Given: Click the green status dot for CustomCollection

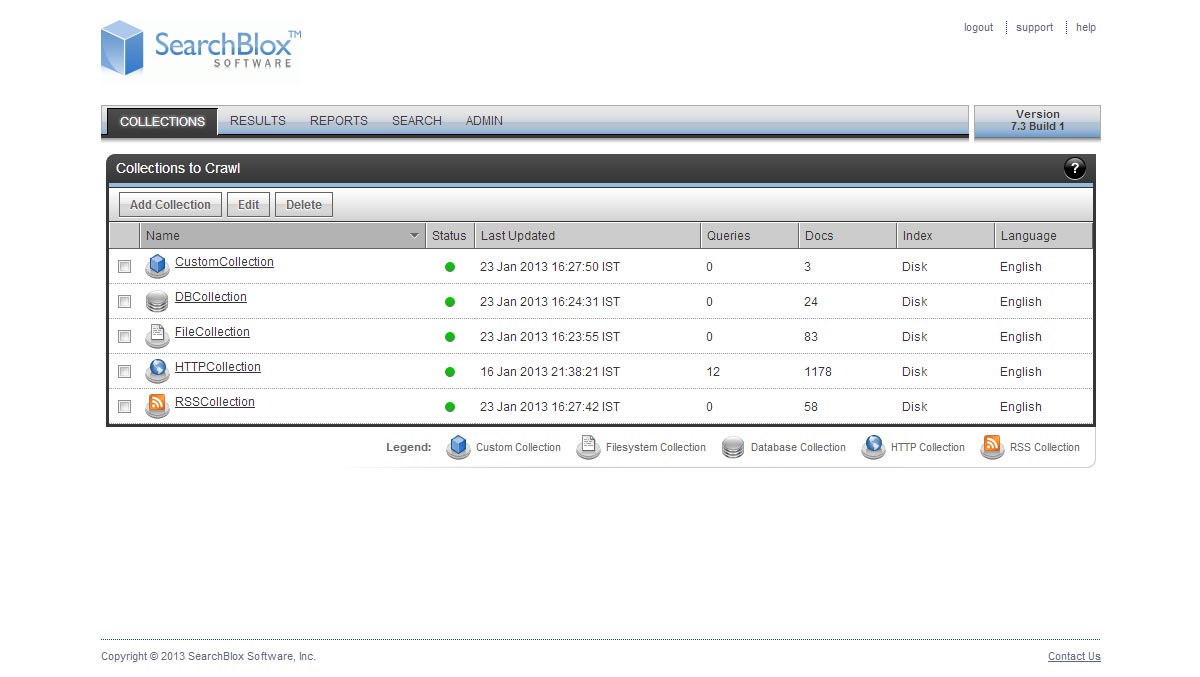Looking at the screenshot, I should click(450, 267).
